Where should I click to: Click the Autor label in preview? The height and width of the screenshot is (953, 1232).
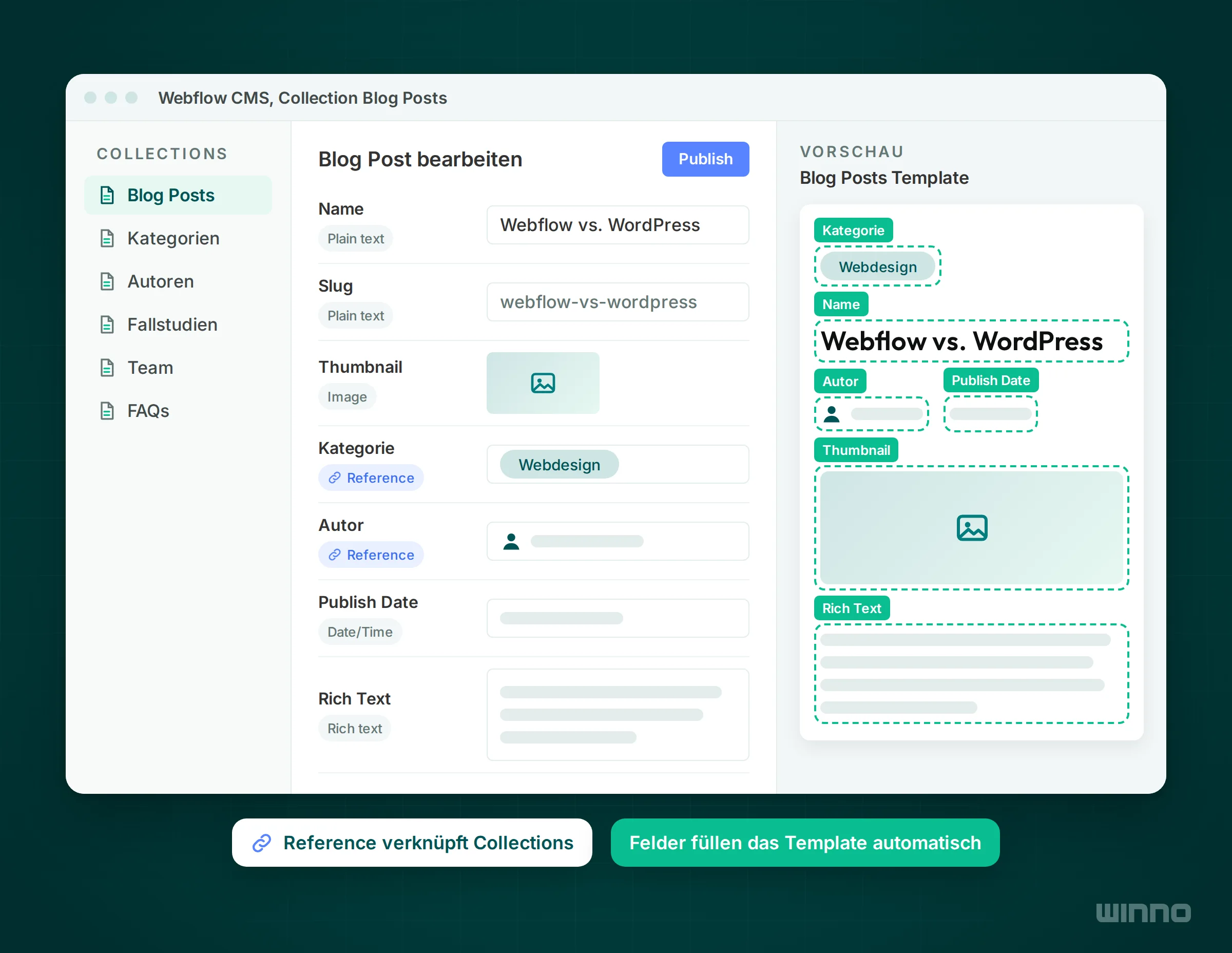point(840,382)
